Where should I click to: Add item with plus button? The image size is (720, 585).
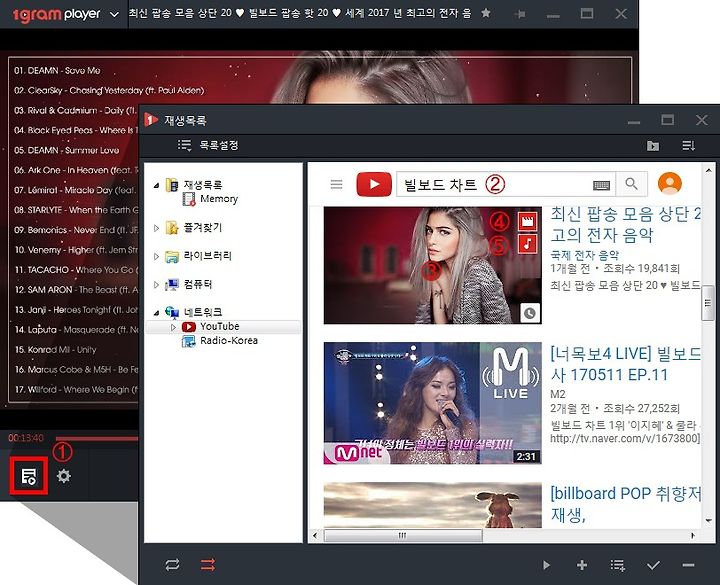tap(582, 565)
